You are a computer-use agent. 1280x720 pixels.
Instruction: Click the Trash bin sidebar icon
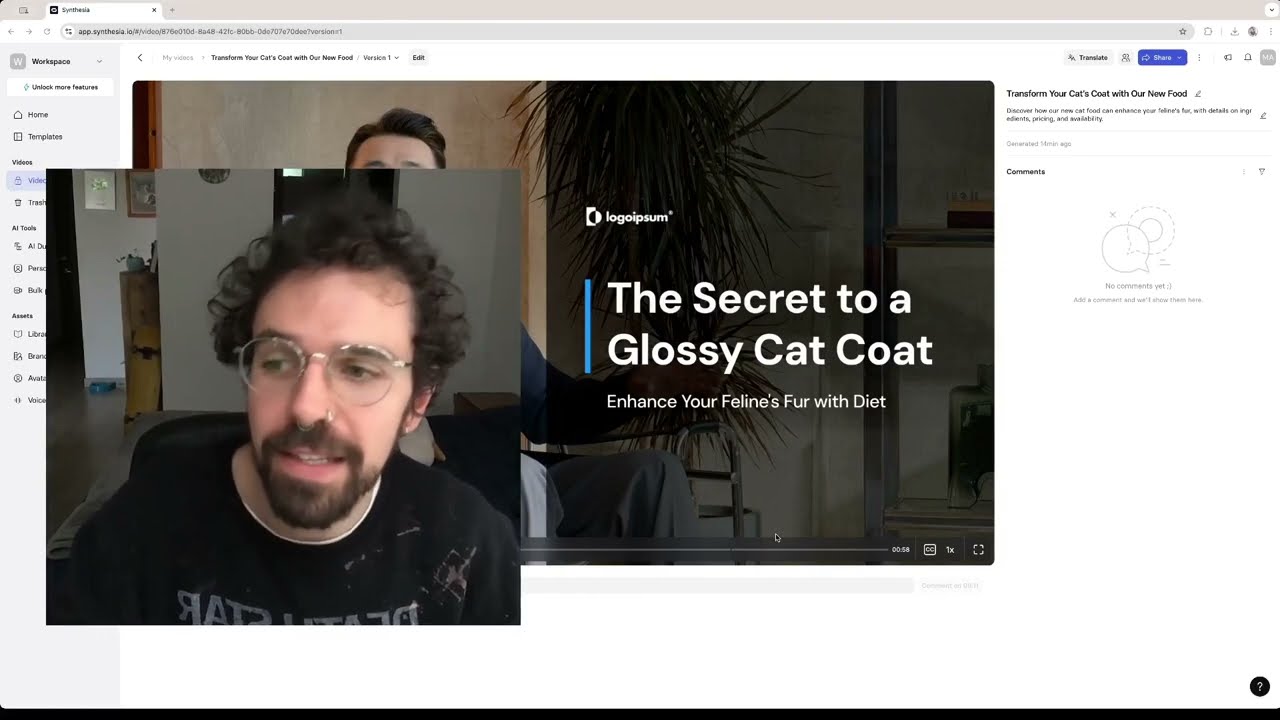click(18, 203)
